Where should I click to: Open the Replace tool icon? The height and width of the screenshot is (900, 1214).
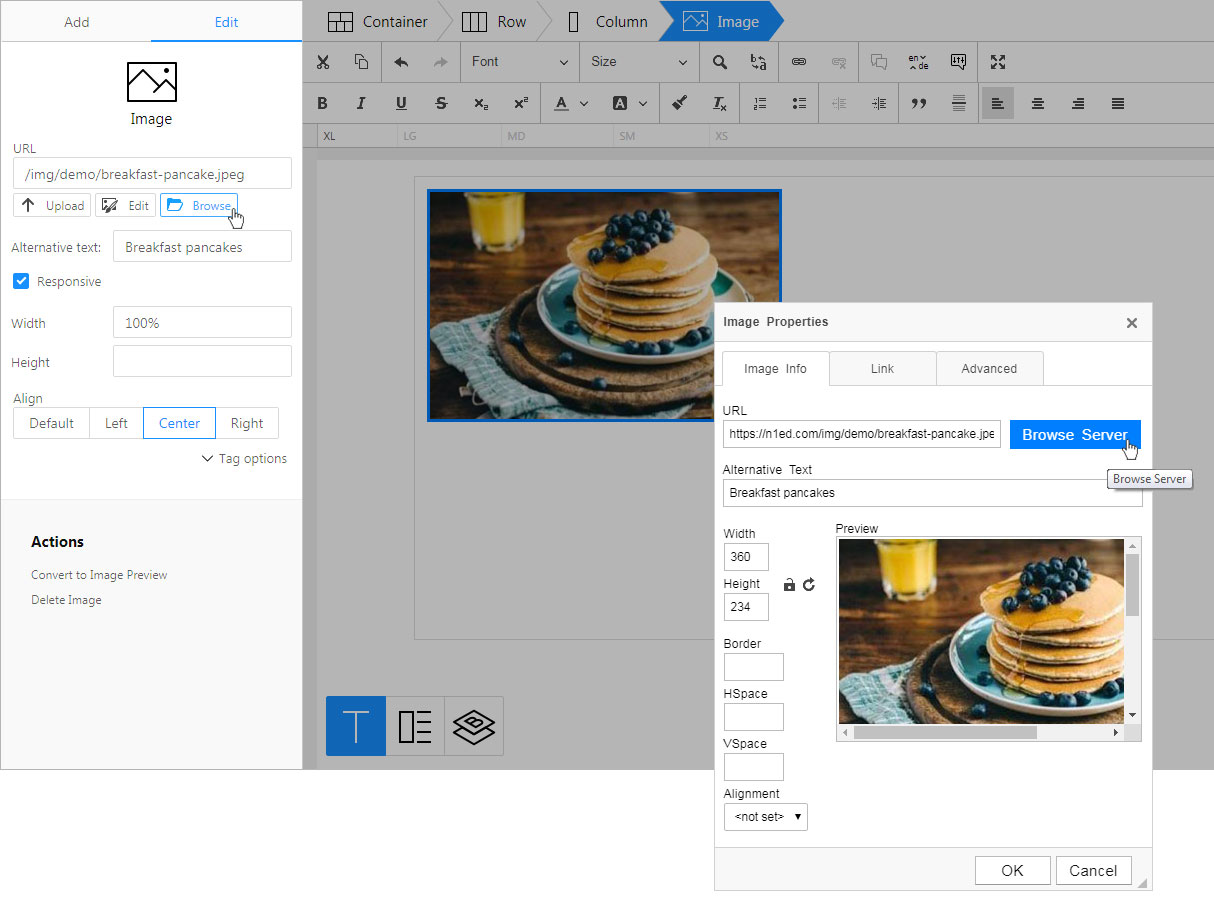(x=759, y=62)
